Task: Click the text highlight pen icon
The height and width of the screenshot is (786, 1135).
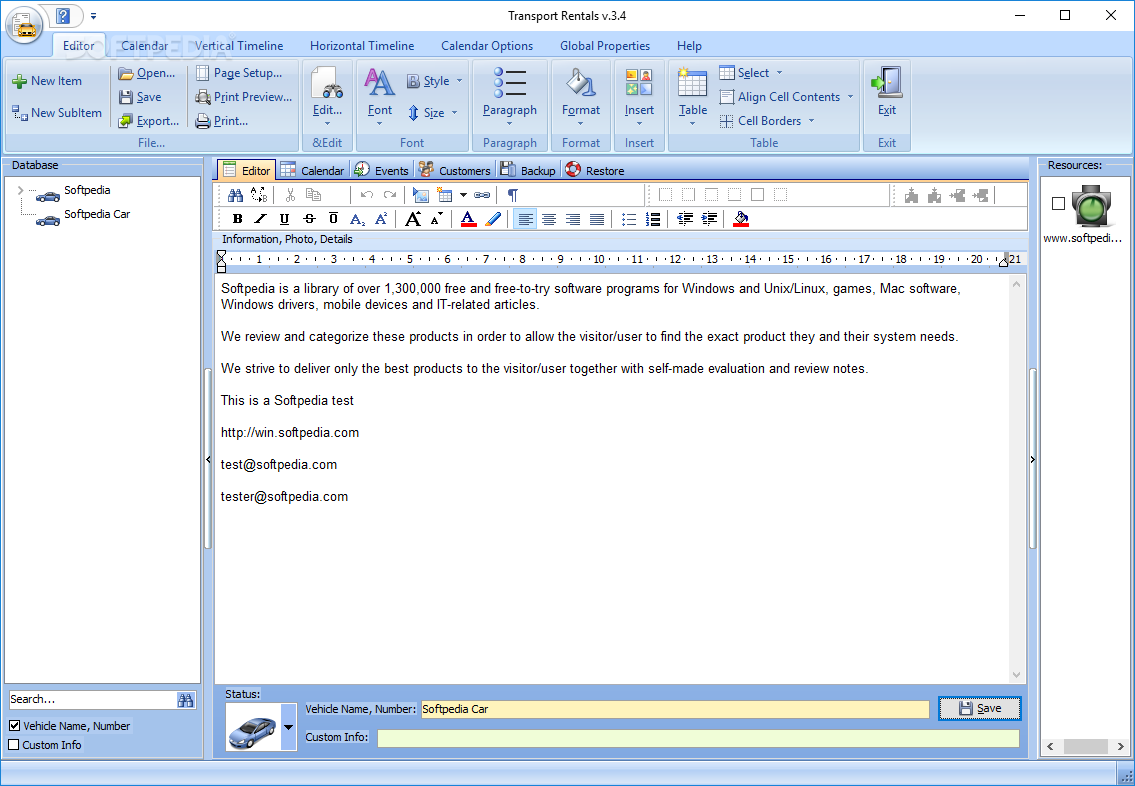Action: tap(493, 219)
